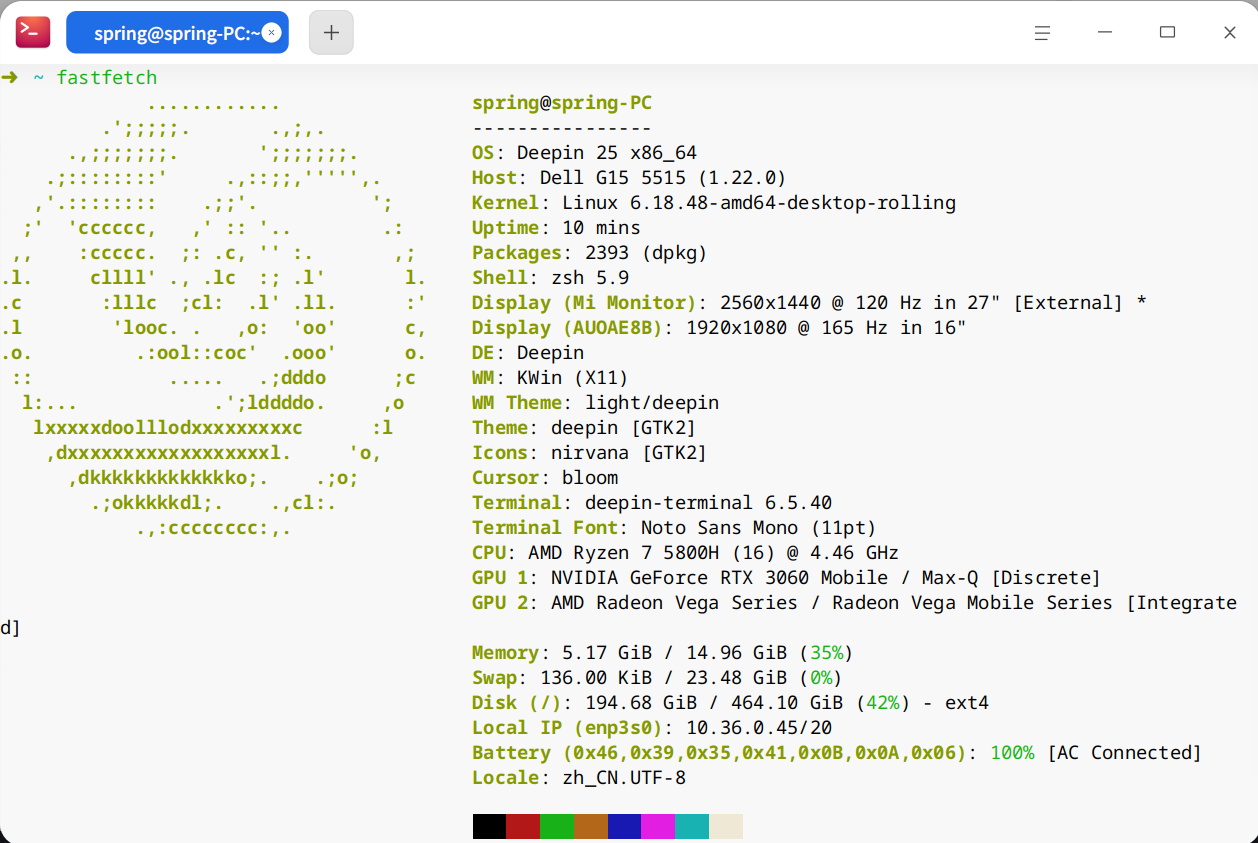Click the cream color block
Image resolution: width=1258 pixels, height=843 pixels.
point(727,826)
